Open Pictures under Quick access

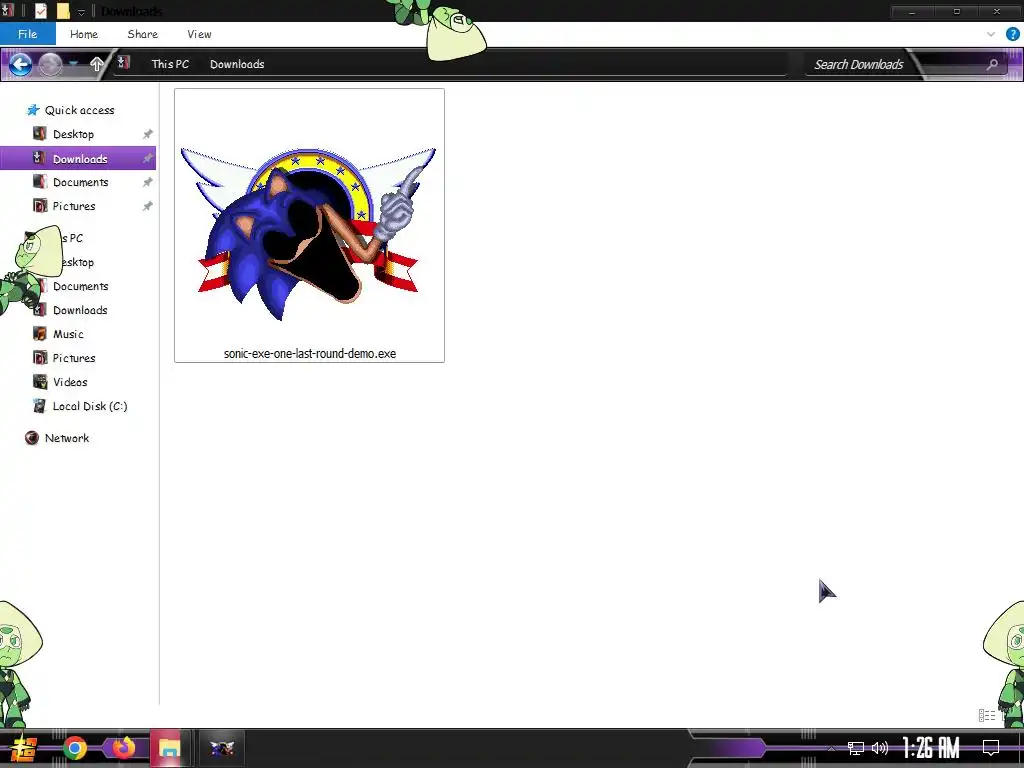74,206
